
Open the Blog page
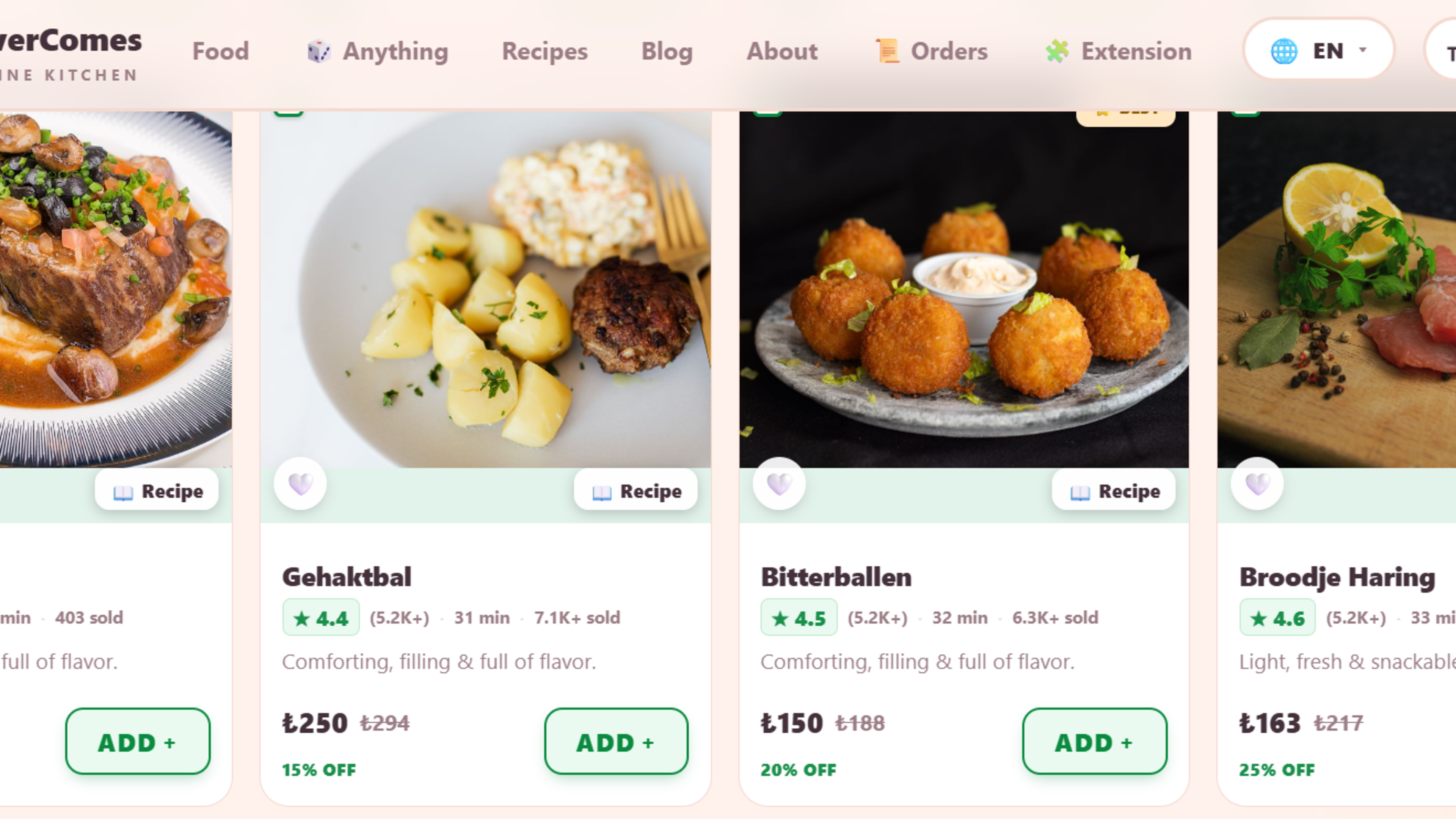click(667, 52)
